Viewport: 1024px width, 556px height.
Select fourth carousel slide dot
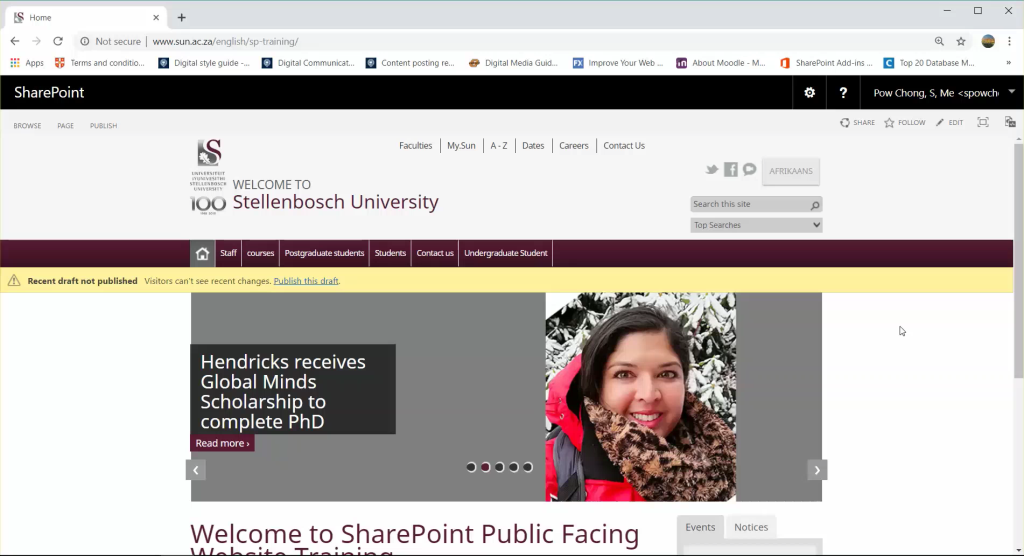click(x=514, y=467)
